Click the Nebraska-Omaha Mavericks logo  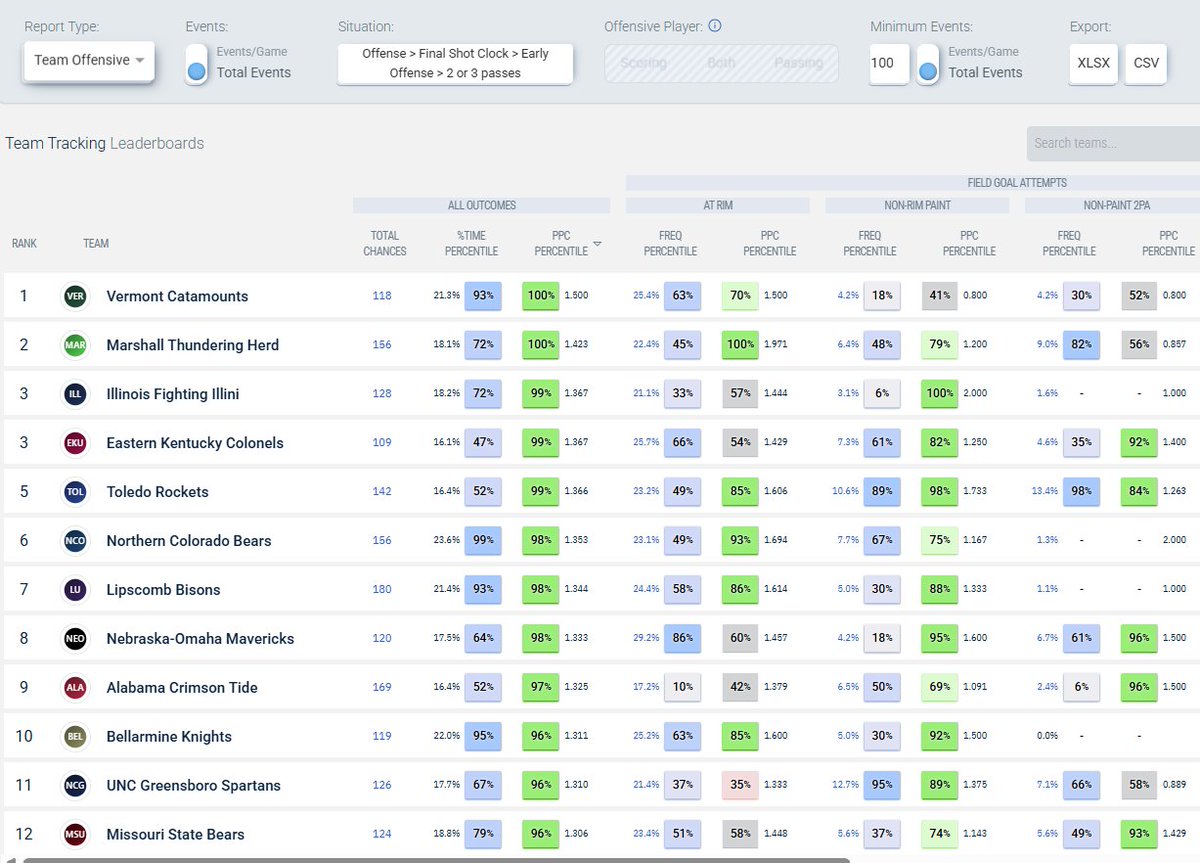pyautogui.click(x=75, y=638)
